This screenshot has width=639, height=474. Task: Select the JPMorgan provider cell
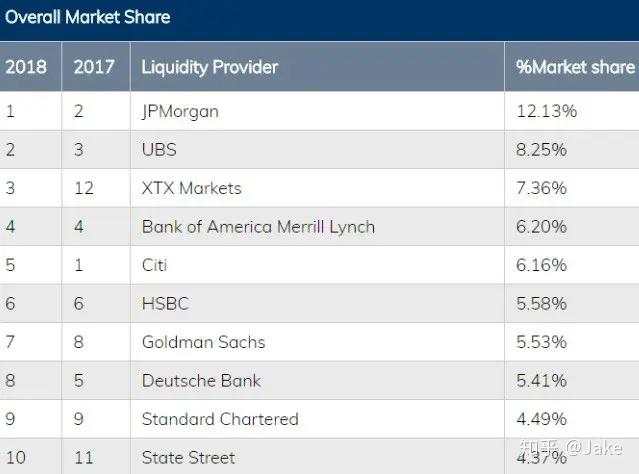click(x=180, y=111)
